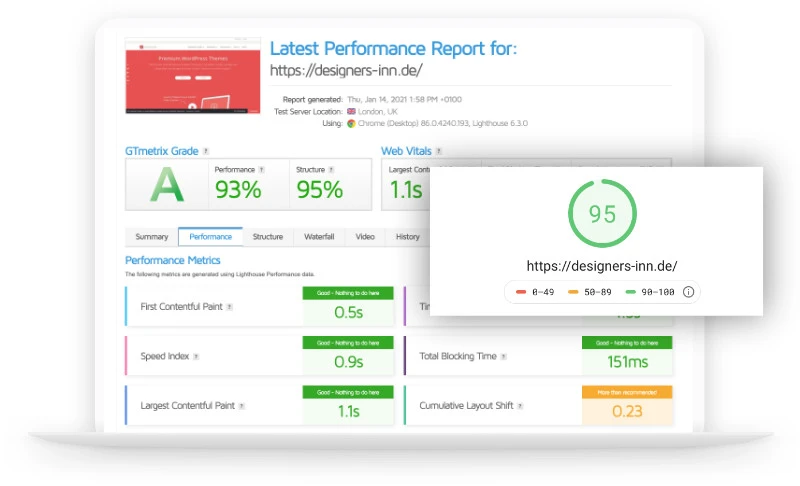The height and width of the screenshot is (486, 800).
Task: Open help for Total Blocking Time
Action: point(504,356)
